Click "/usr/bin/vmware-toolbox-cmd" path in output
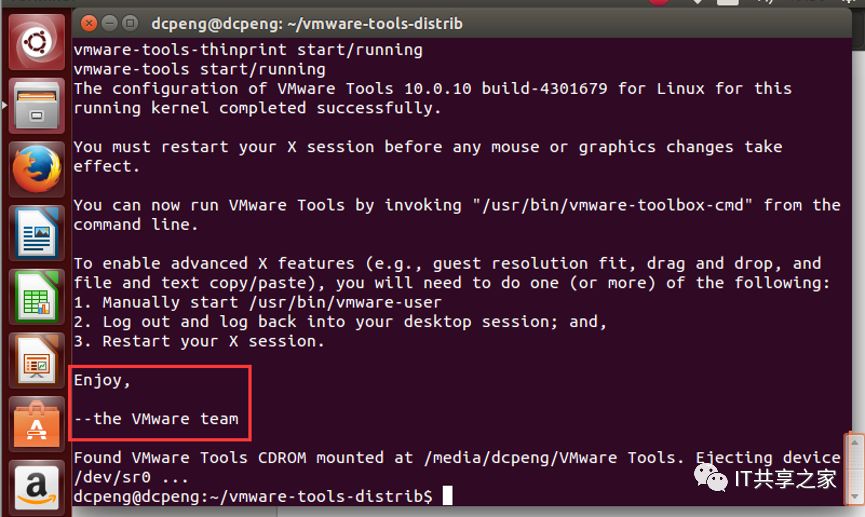This screenshot has height=517, width=865. (x=612, y=205)
